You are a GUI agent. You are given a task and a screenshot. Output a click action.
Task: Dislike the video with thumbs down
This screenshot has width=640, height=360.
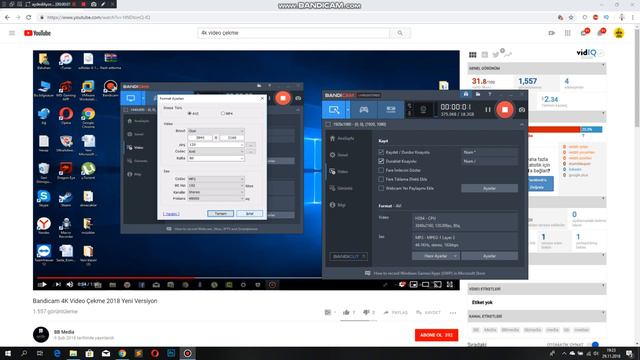coord(366,312)
